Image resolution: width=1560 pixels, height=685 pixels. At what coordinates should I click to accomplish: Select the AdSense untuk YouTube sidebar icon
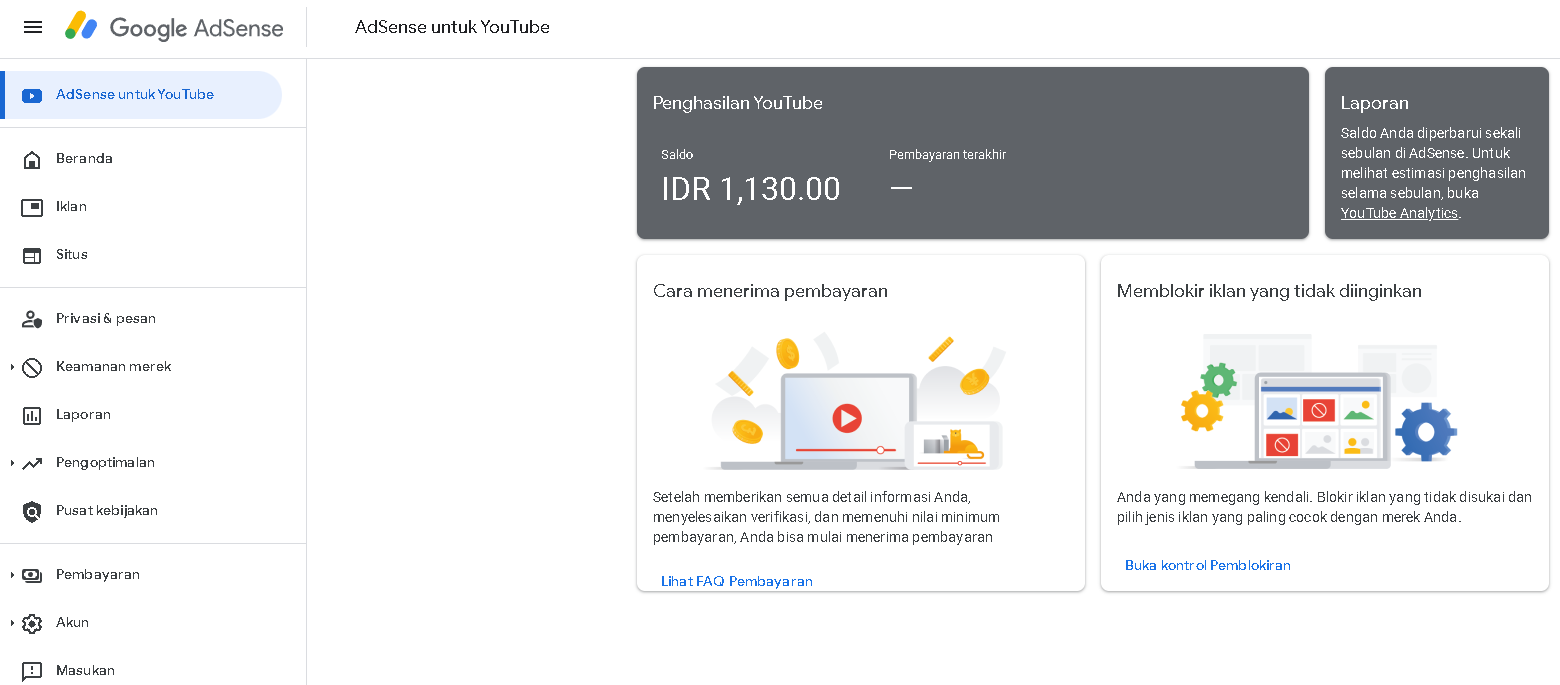33,94
